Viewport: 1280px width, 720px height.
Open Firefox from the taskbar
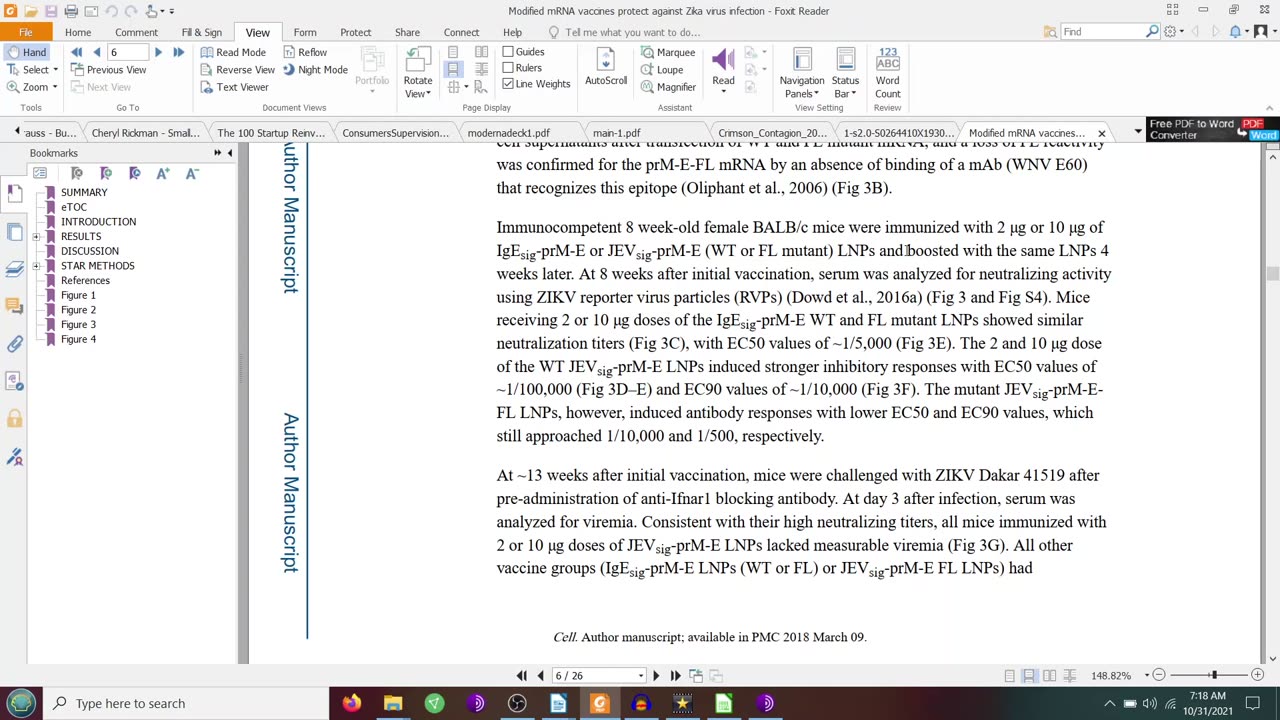[x=351, y=703]
